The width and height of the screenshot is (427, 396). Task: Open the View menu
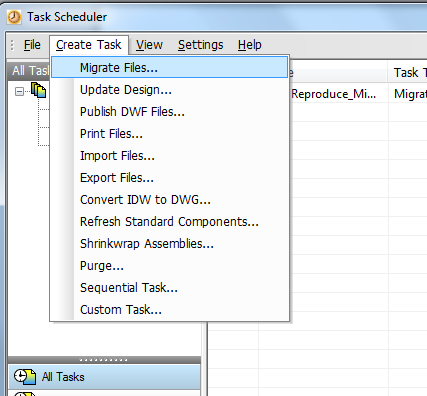click(149, 45)
